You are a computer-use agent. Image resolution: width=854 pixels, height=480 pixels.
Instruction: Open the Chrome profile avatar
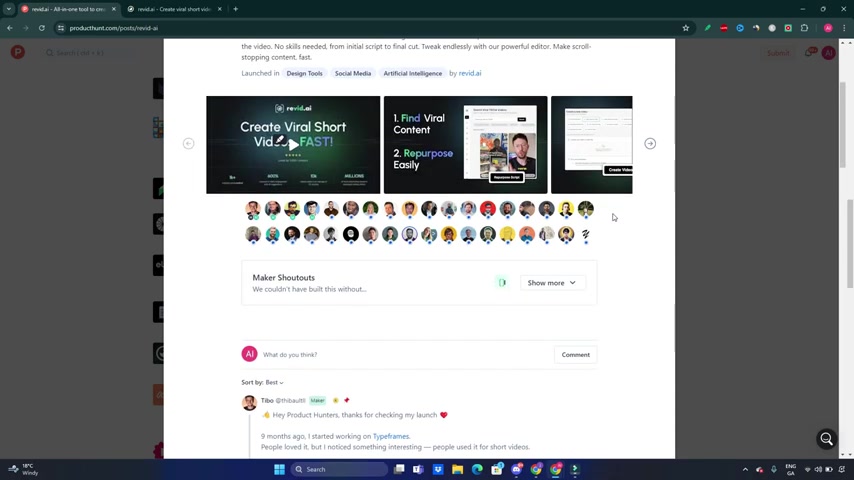pos(828,28)
